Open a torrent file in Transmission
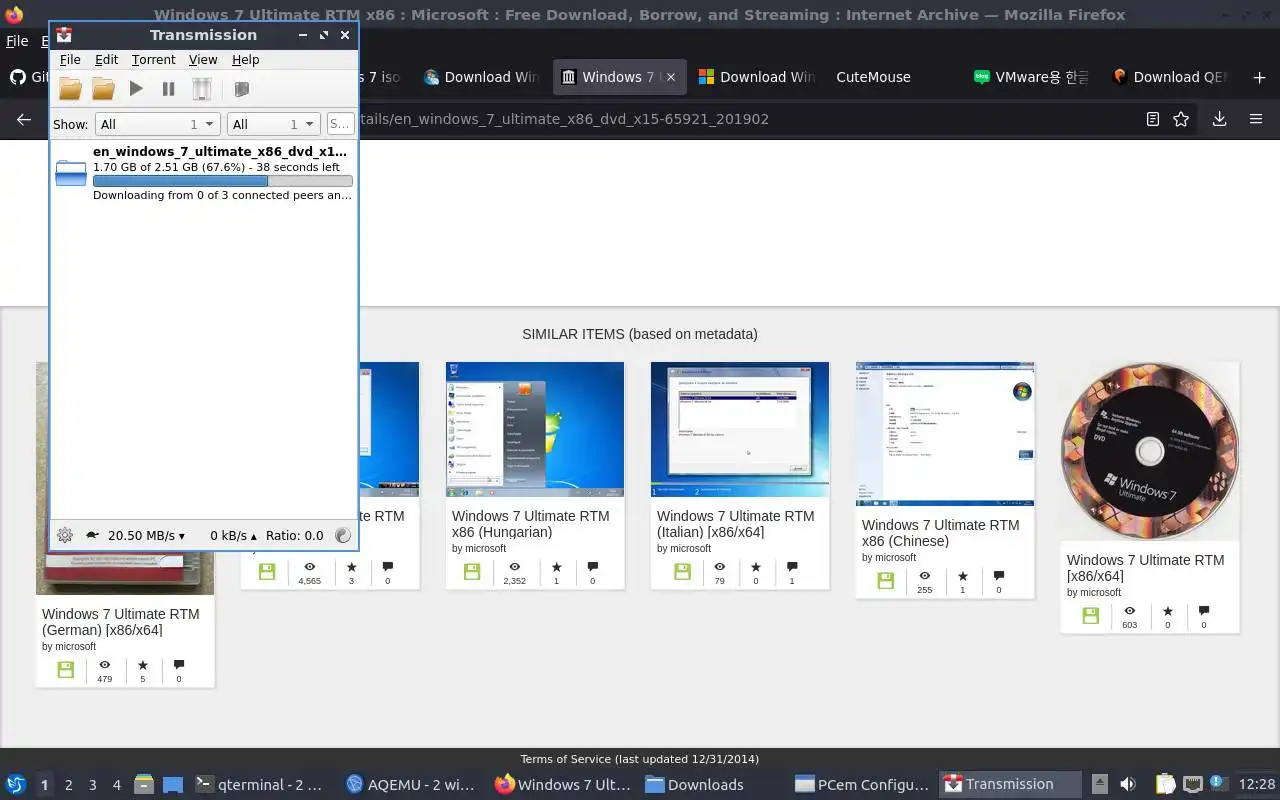1280x800 pixels. pos(70,89)
